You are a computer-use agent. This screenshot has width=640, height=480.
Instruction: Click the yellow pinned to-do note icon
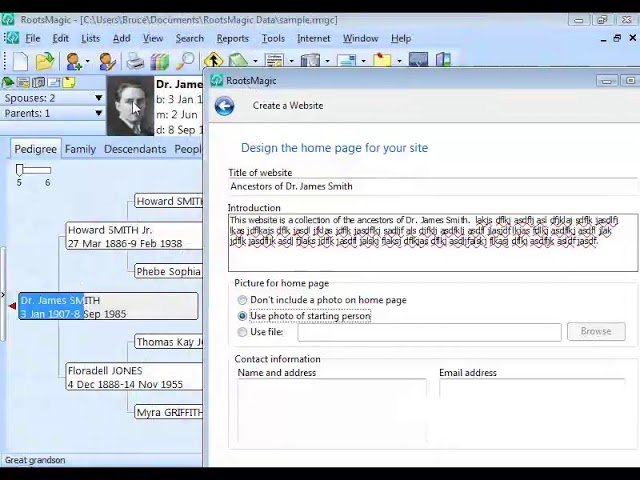coord(382,60)
